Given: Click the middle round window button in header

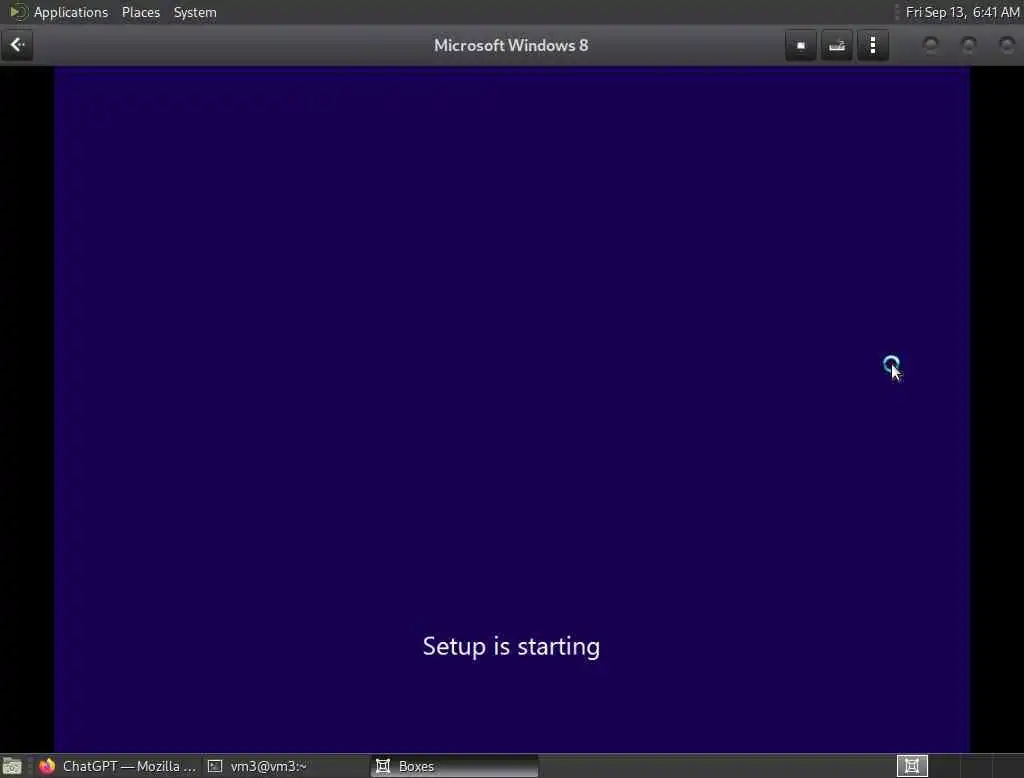Looking at the screenshot, I should pyautogui.click(x=968, y=45).
